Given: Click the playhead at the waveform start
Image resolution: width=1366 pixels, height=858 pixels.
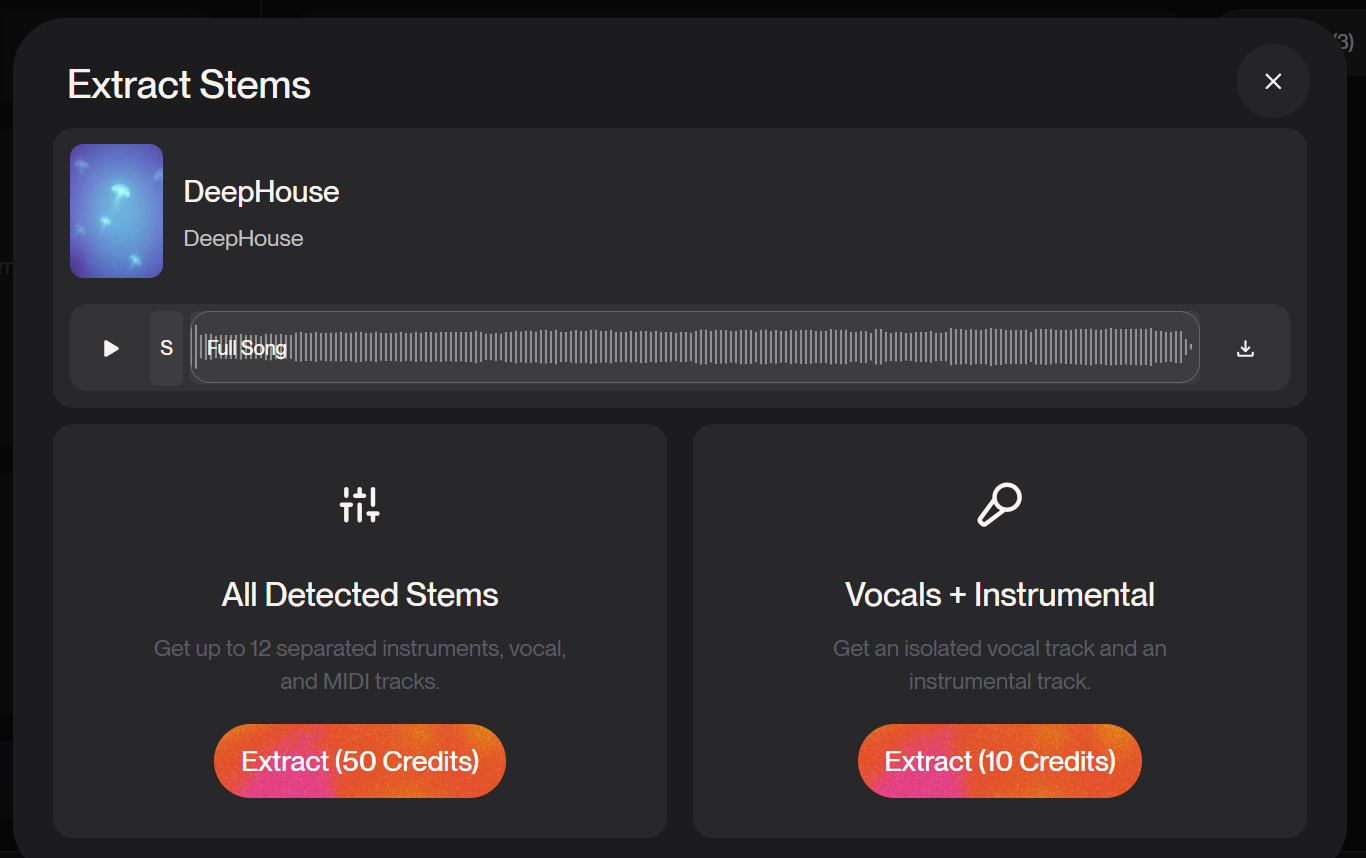Looking at the screenshot, I should pyautogui.click(x=196, y=348).
